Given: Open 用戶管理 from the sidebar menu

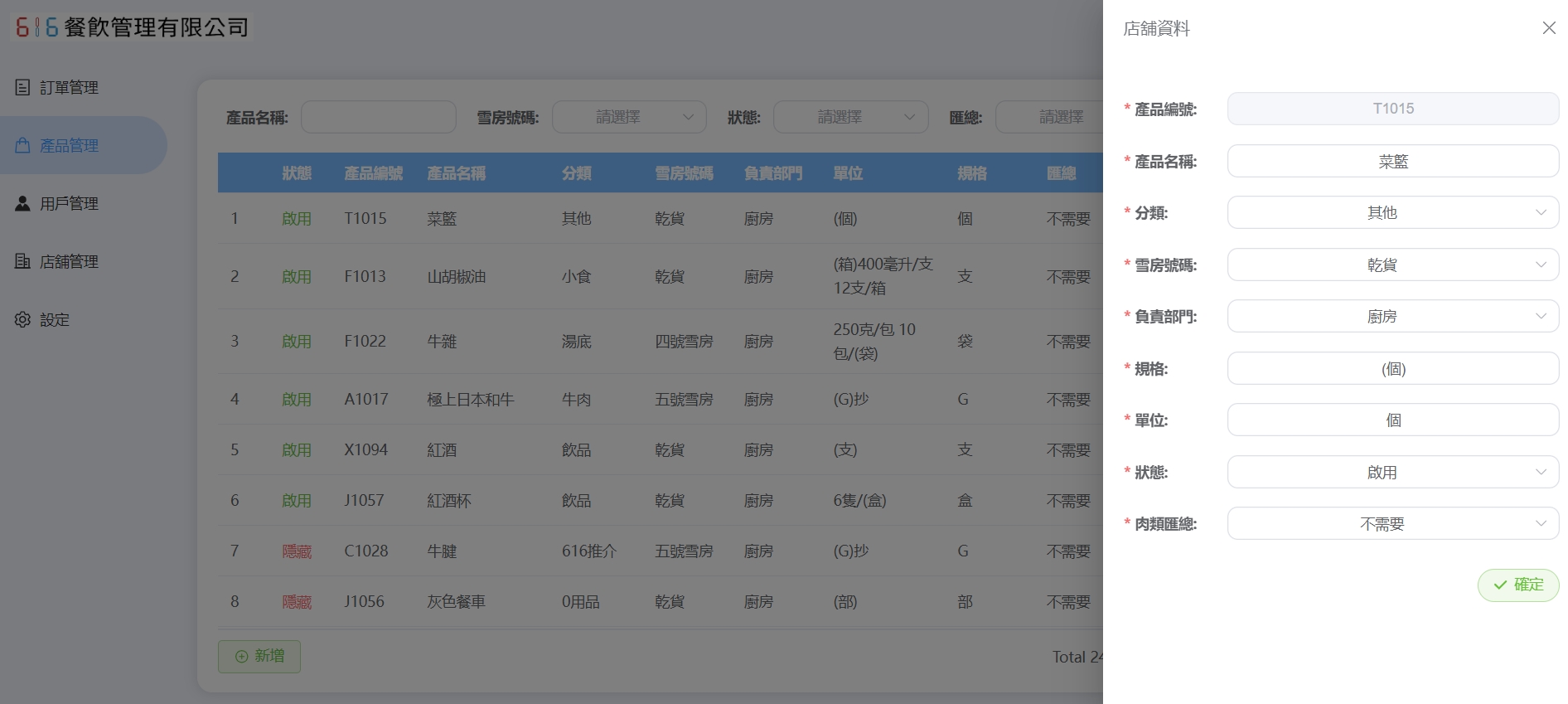Looking at the screenshot, I should click(70, 203).
